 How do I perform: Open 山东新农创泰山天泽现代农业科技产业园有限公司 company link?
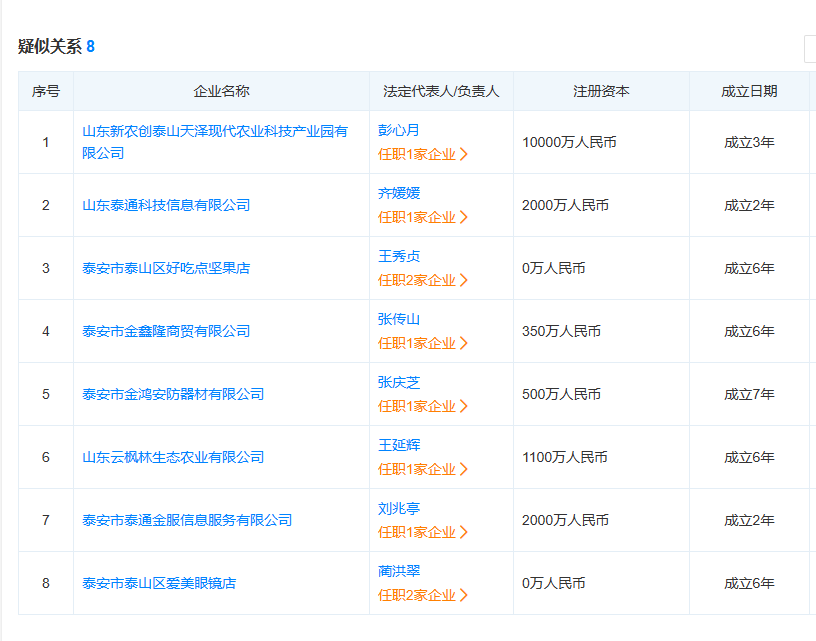click(x=214, y=131)
